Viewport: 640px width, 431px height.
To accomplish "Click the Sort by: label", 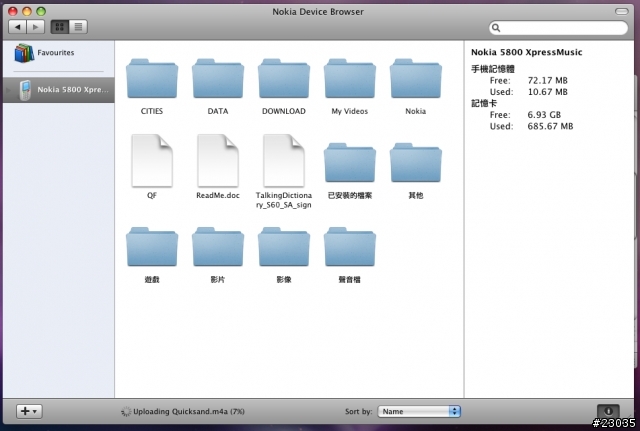I will 358,411.
